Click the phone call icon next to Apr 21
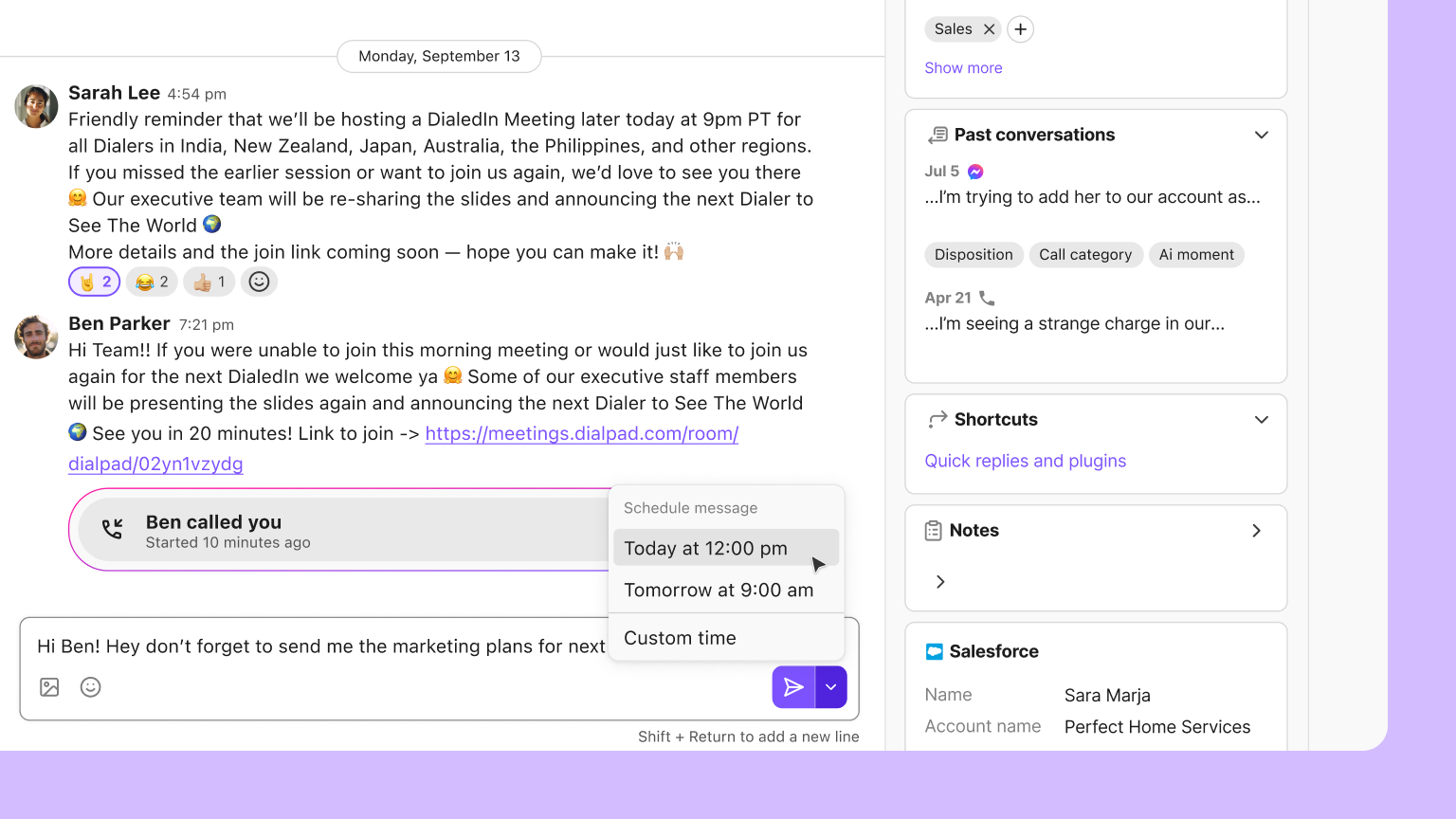The image size is (1456, 819). tap(986, 297)
